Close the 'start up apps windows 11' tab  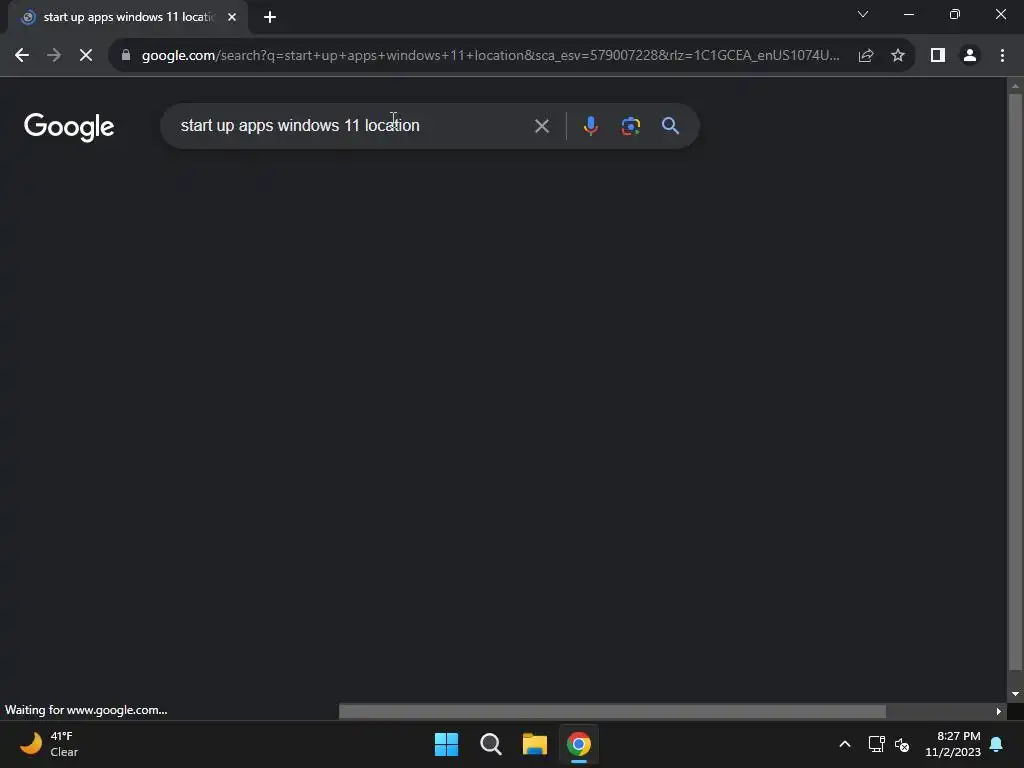[x=232, y=17]
